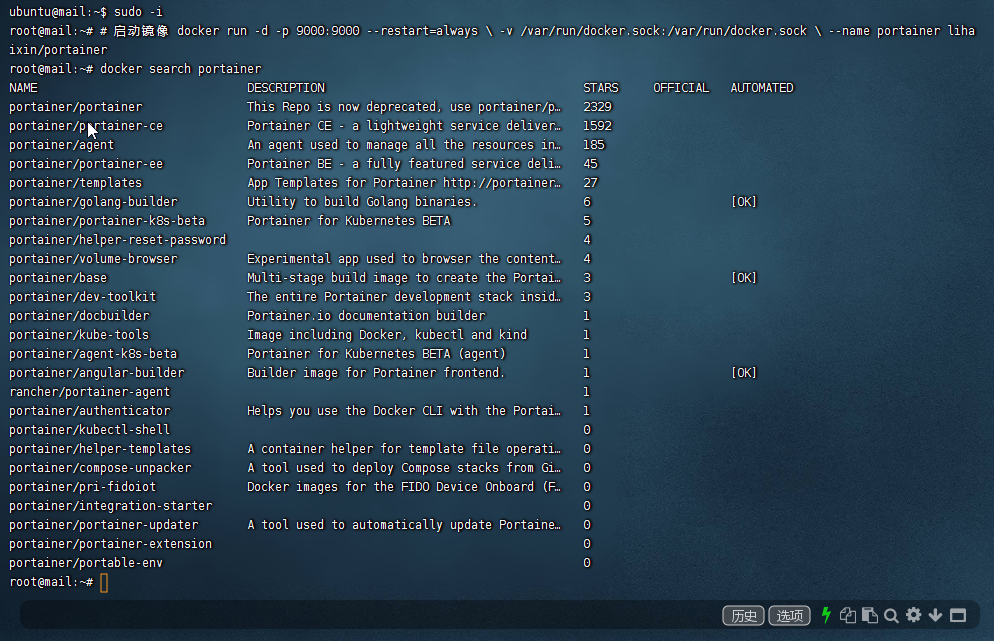Select the text portainer/portainer-ce
The image size is (994, 641).
pyautogui.click(x=86, y=126)
